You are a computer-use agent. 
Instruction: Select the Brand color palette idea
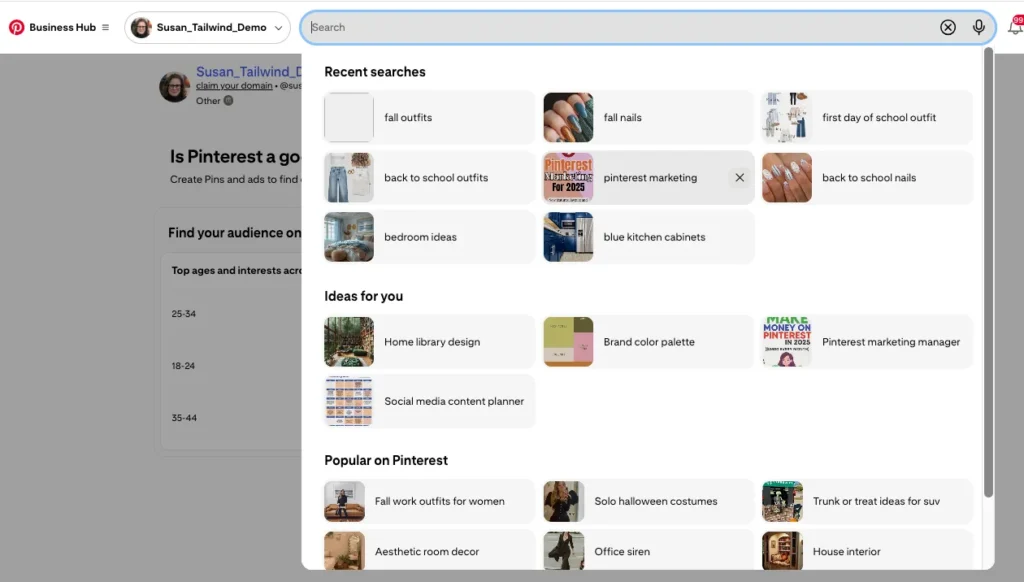(x=648, y=341)
